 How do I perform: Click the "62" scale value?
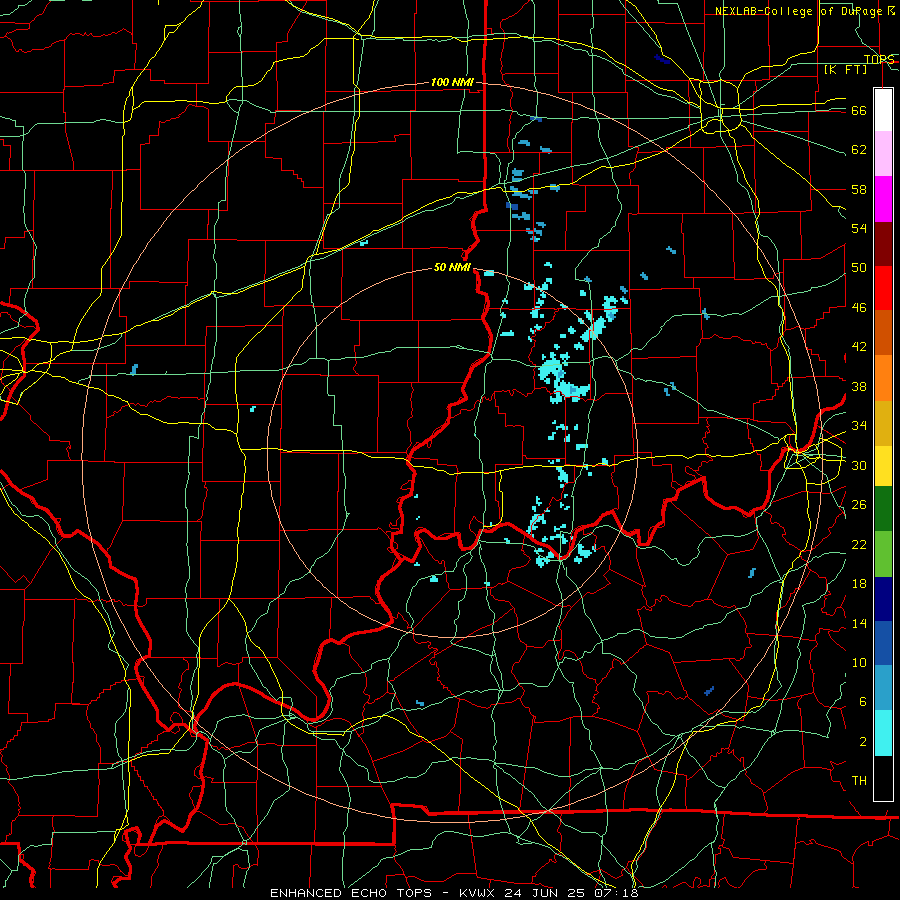pos(859,150)
